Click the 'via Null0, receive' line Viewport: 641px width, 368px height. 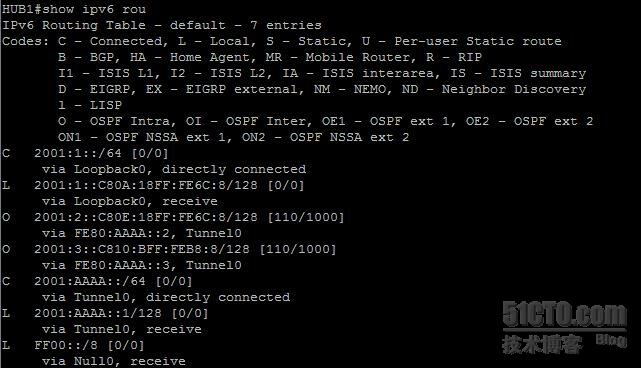[114, 361]
